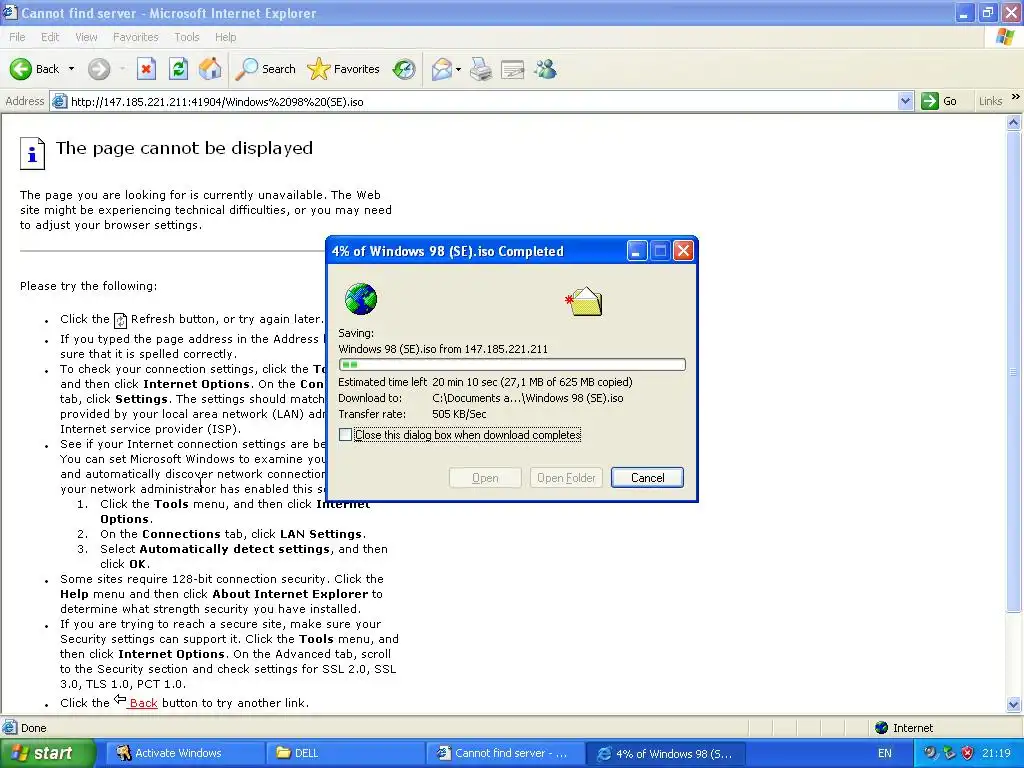
Task: Open the Tools menu
Action: 187,37
